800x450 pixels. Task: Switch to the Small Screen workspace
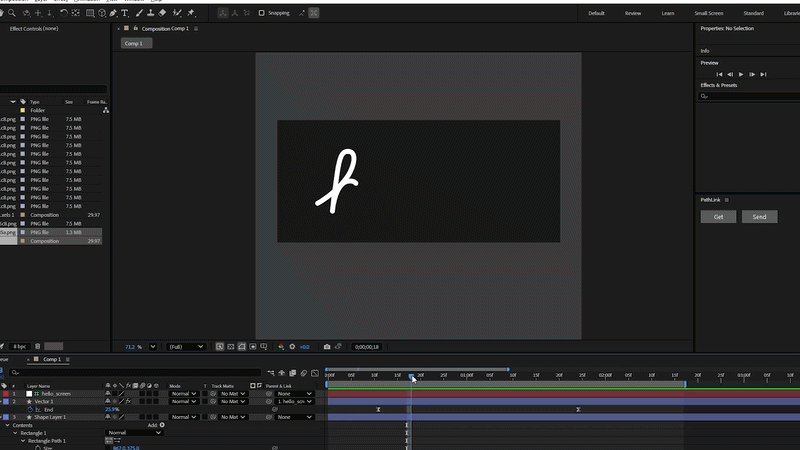coord(709,13)
